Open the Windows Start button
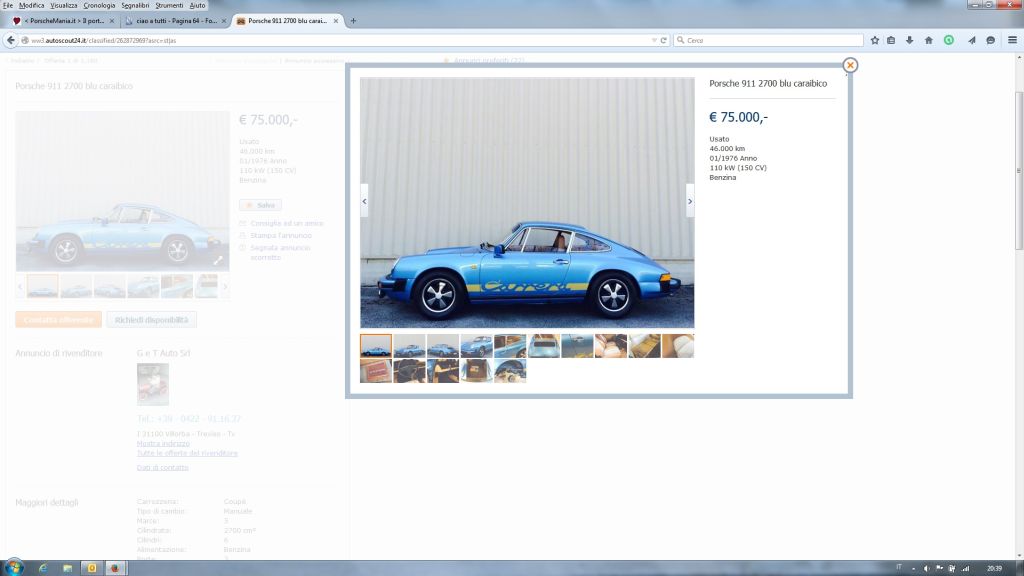The width and height of the screenshot is (1024, 576). (14, 568)
